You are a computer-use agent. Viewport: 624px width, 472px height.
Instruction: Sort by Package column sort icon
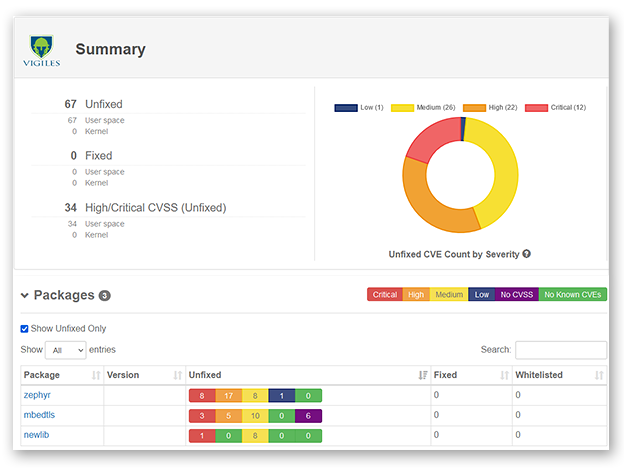(x=96, y=375)
